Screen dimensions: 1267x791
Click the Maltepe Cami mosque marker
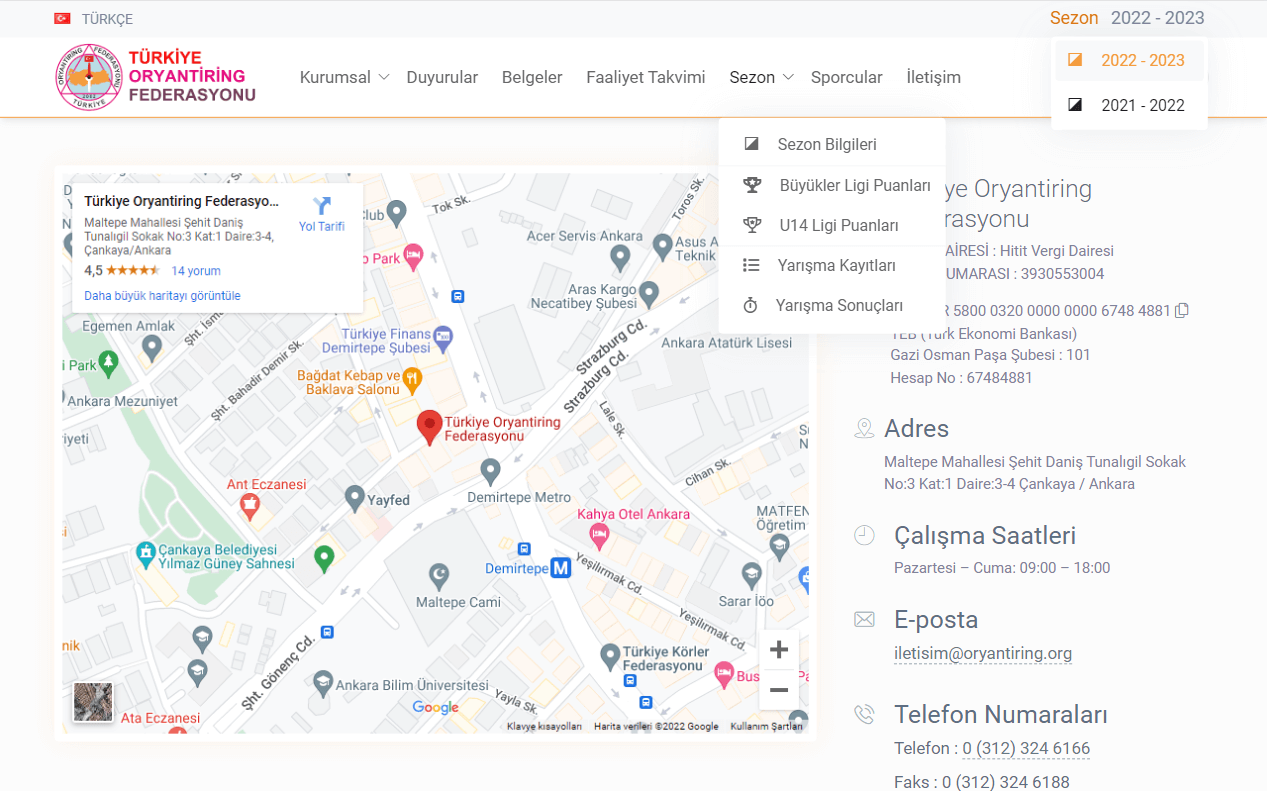point(438,575)
